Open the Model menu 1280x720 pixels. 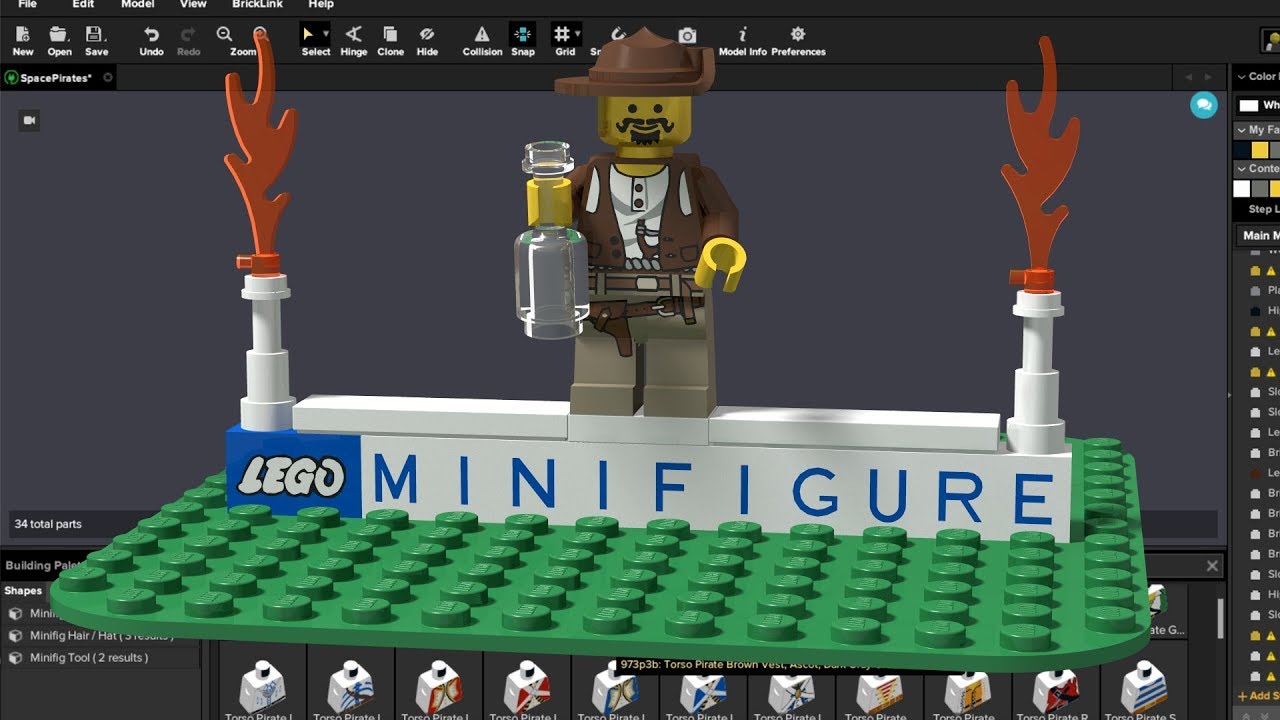(138, 4)
